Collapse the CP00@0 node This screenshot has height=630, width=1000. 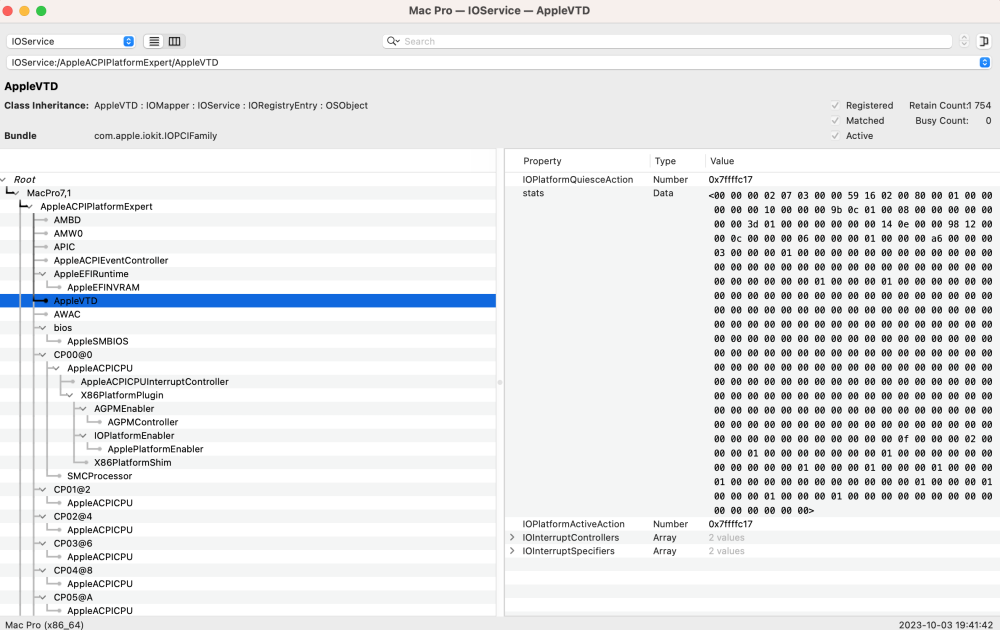pos(43,355)
